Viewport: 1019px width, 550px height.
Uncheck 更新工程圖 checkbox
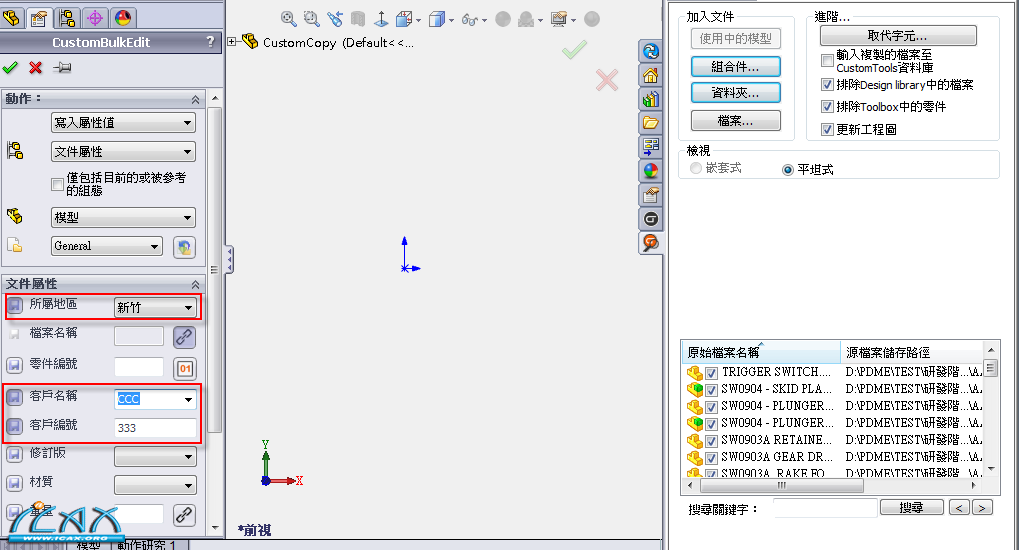[x=827, y=129]
